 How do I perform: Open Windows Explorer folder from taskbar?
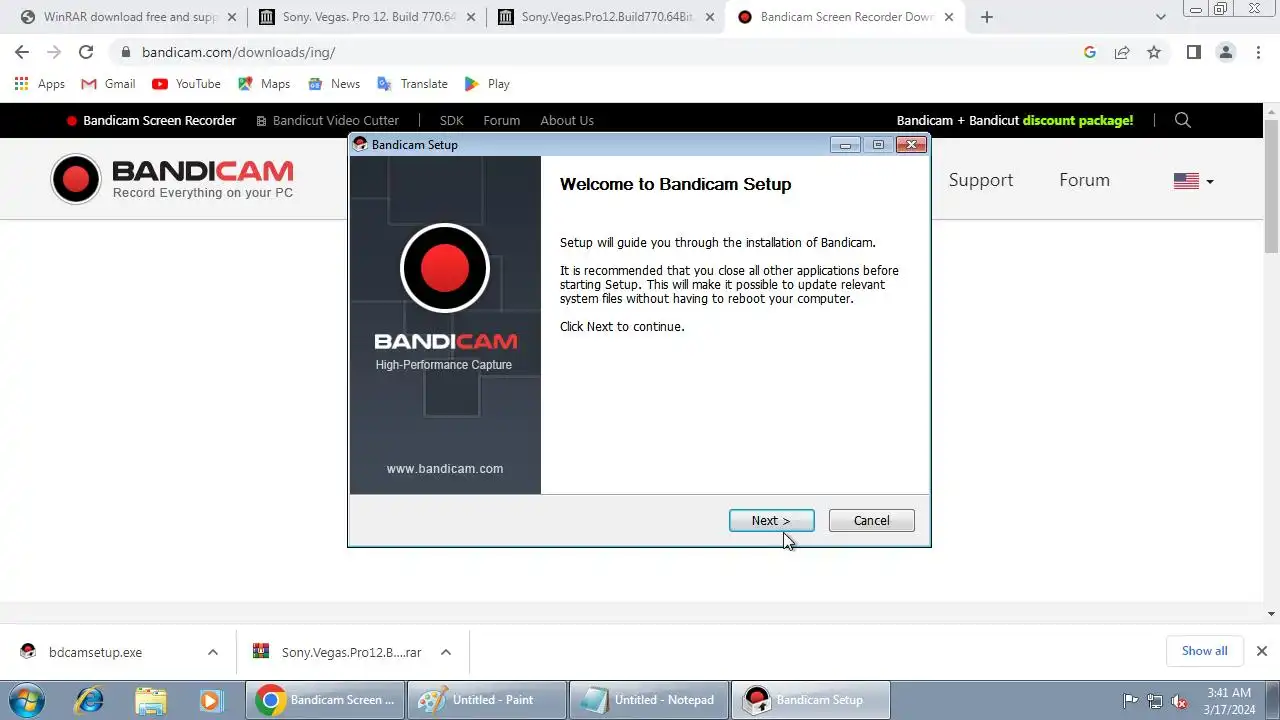pos(150,700)
